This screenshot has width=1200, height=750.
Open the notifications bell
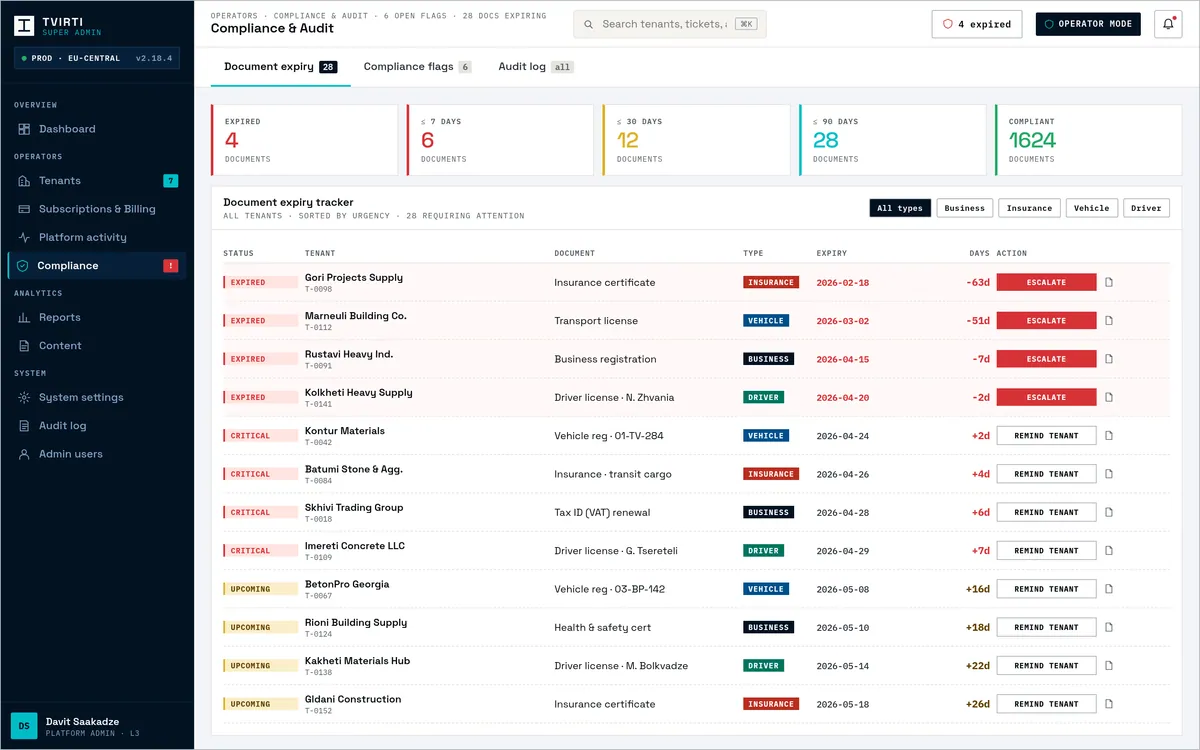click(1167, 24)
